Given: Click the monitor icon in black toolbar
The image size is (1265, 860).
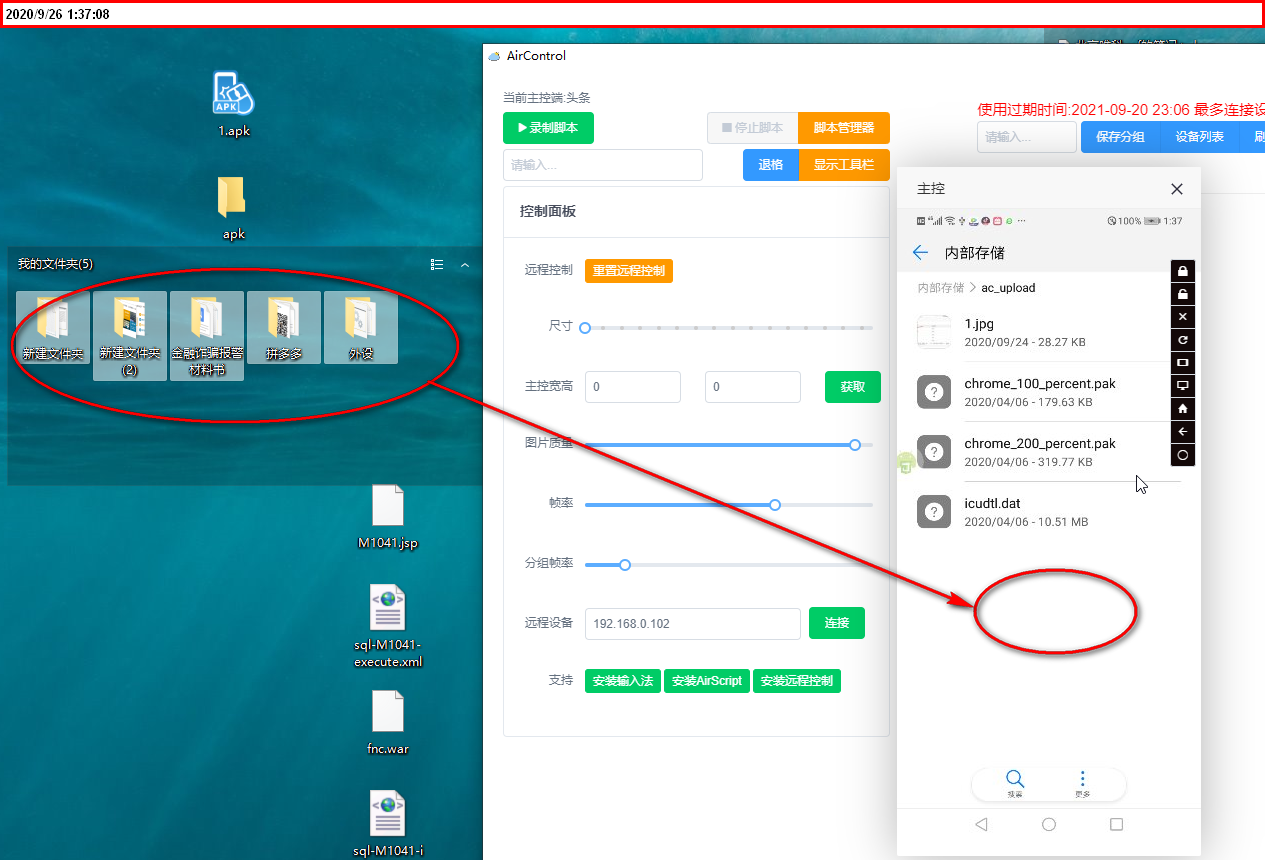Looking at the screenshot, I should click(1183, 386).
